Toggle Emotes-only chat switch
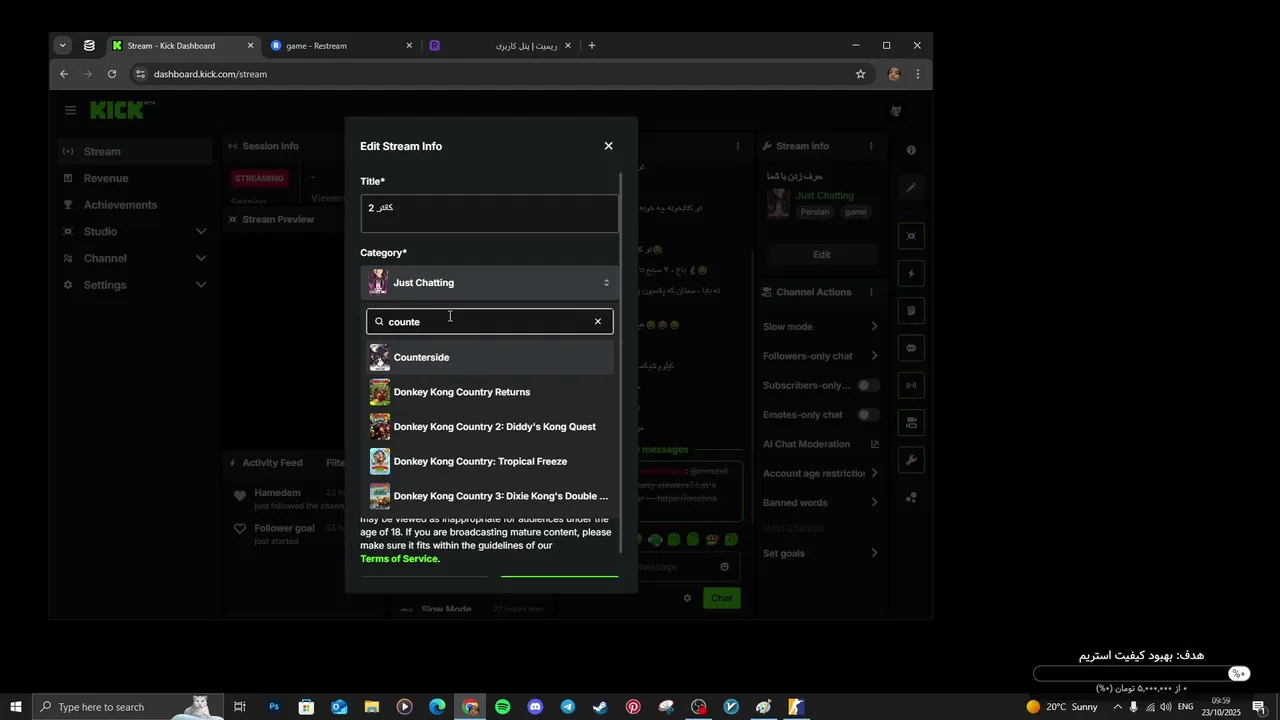Screen dimensions: 1280x720 tap(869, 414)
